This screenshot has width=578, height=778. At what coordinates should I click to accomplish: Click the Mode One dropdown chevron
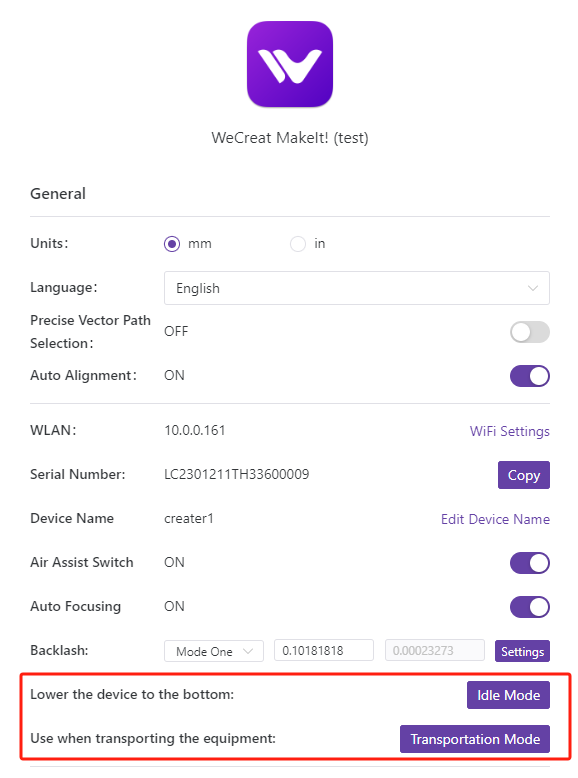point(248,651)
